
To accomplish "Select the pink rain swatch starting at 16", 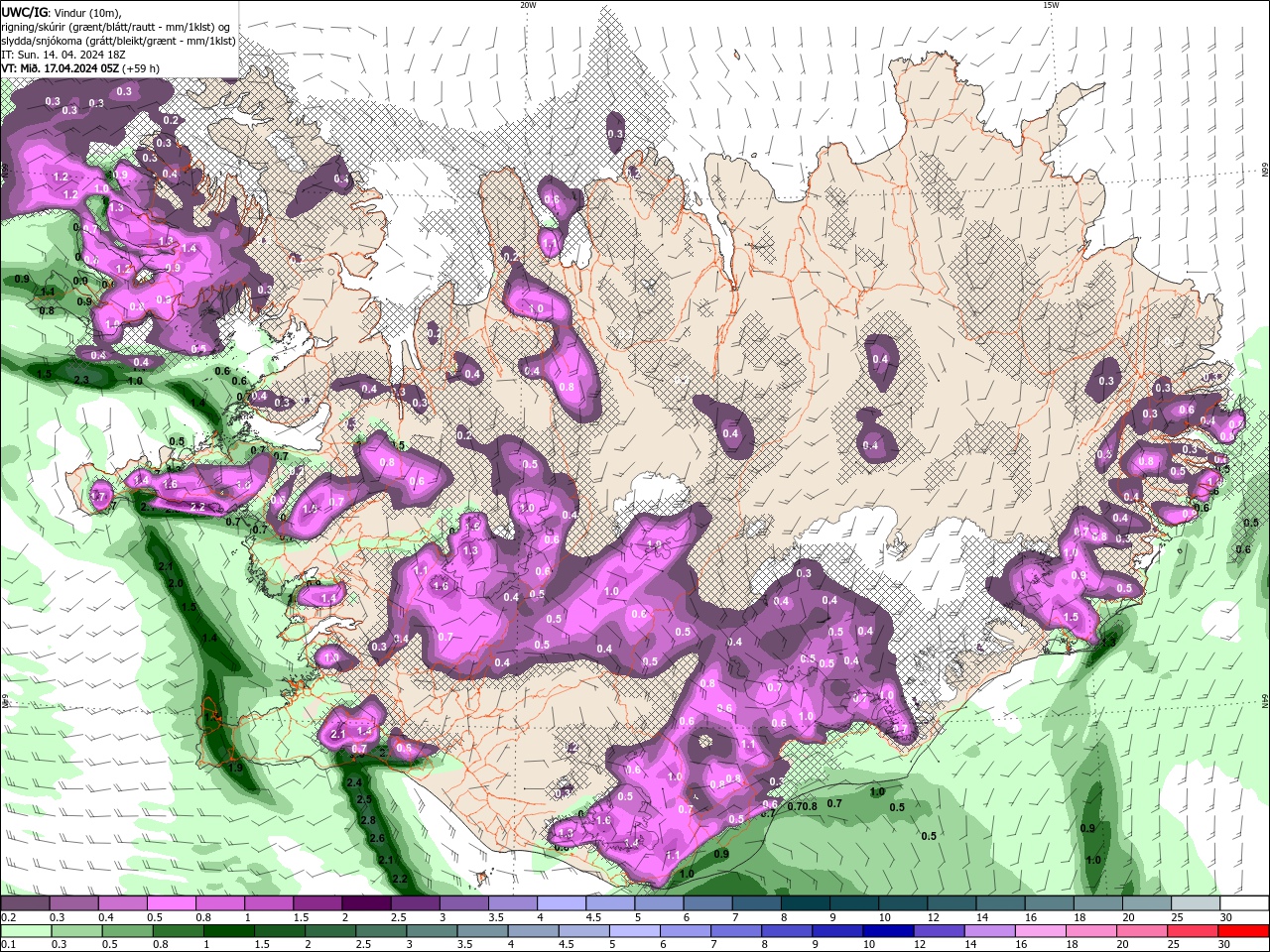I will pyautogui.click(x=1041, y=931).
